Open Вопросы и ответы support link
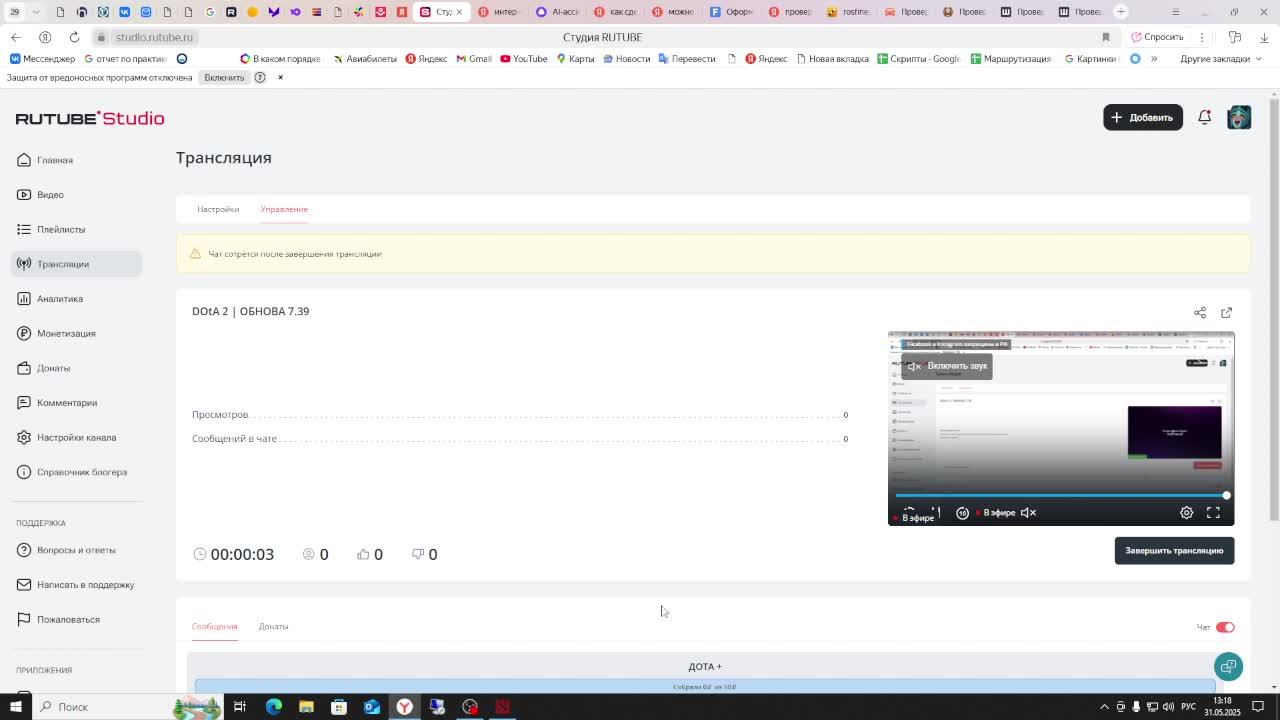This screenshot has height=720, width=1280. (76, 550)
